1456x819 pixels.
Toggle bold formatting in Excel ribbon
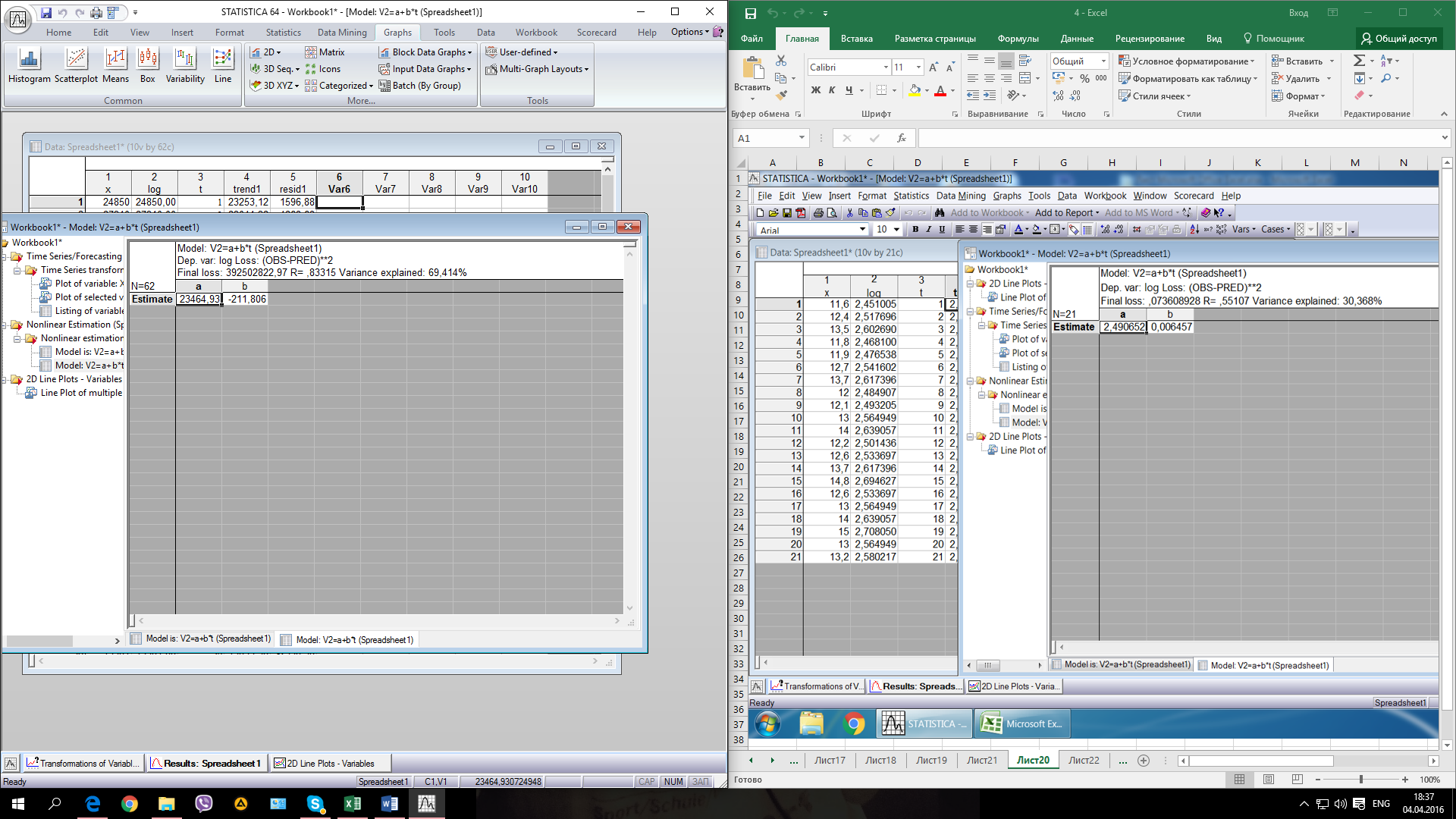coord(816,90)
